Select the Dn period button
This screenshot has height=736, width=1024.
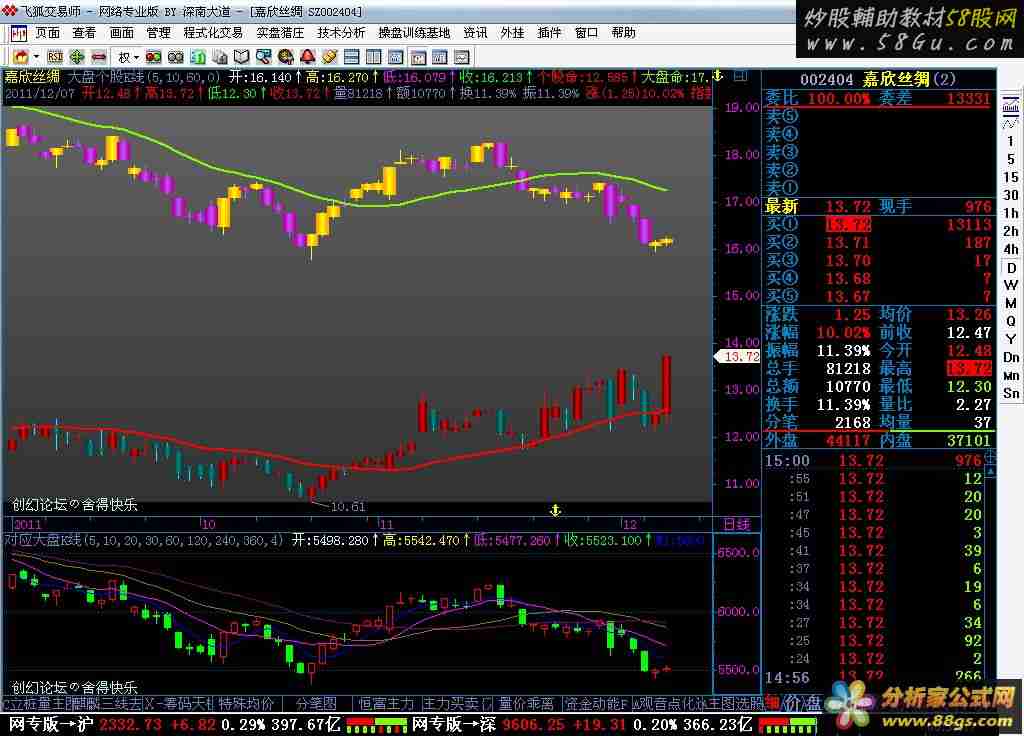[x=1011, y=357]
